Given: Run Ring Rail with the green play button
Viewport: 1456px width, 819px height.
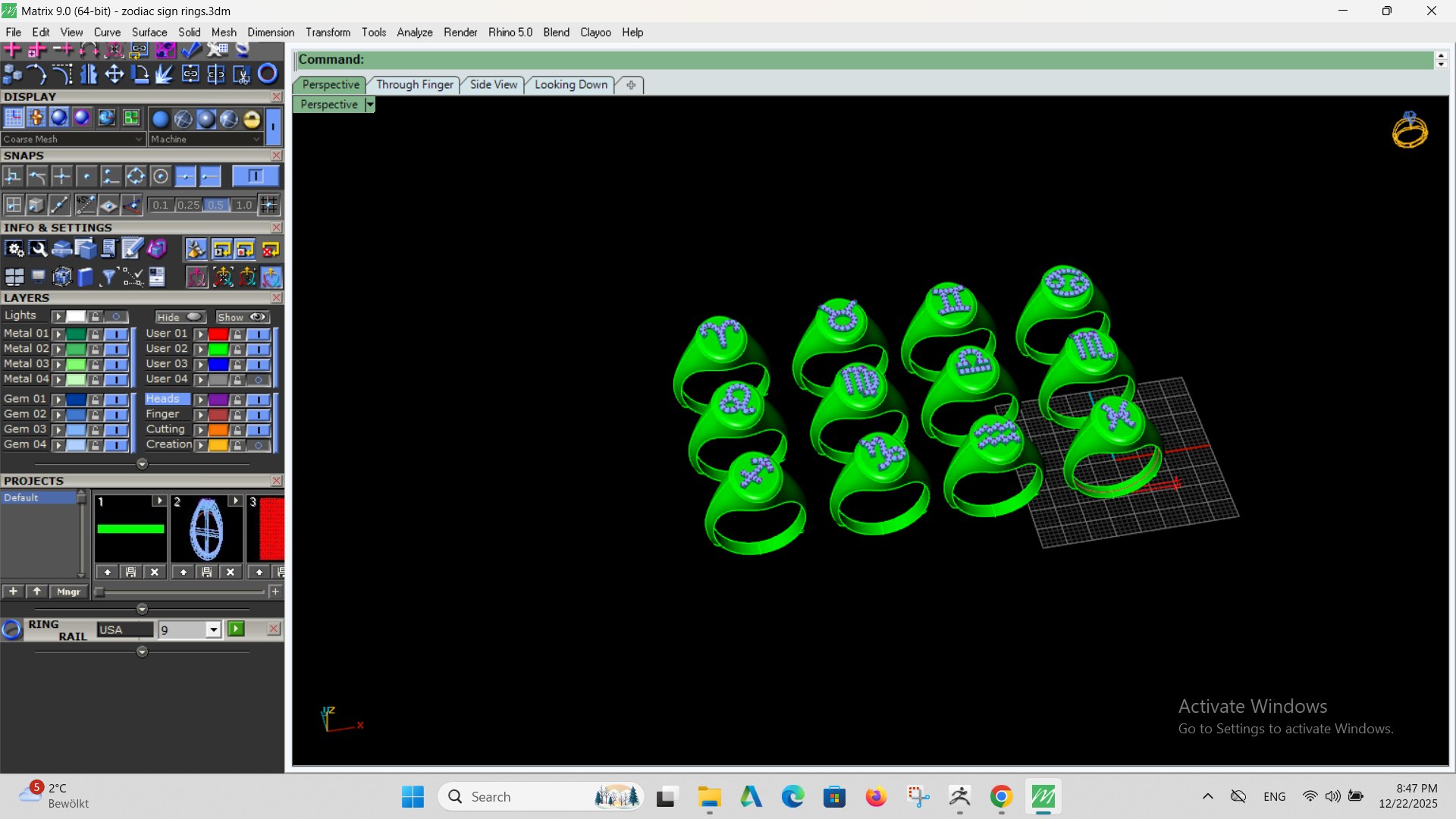Looking at the screenshot, I should (x=237, y=629).
